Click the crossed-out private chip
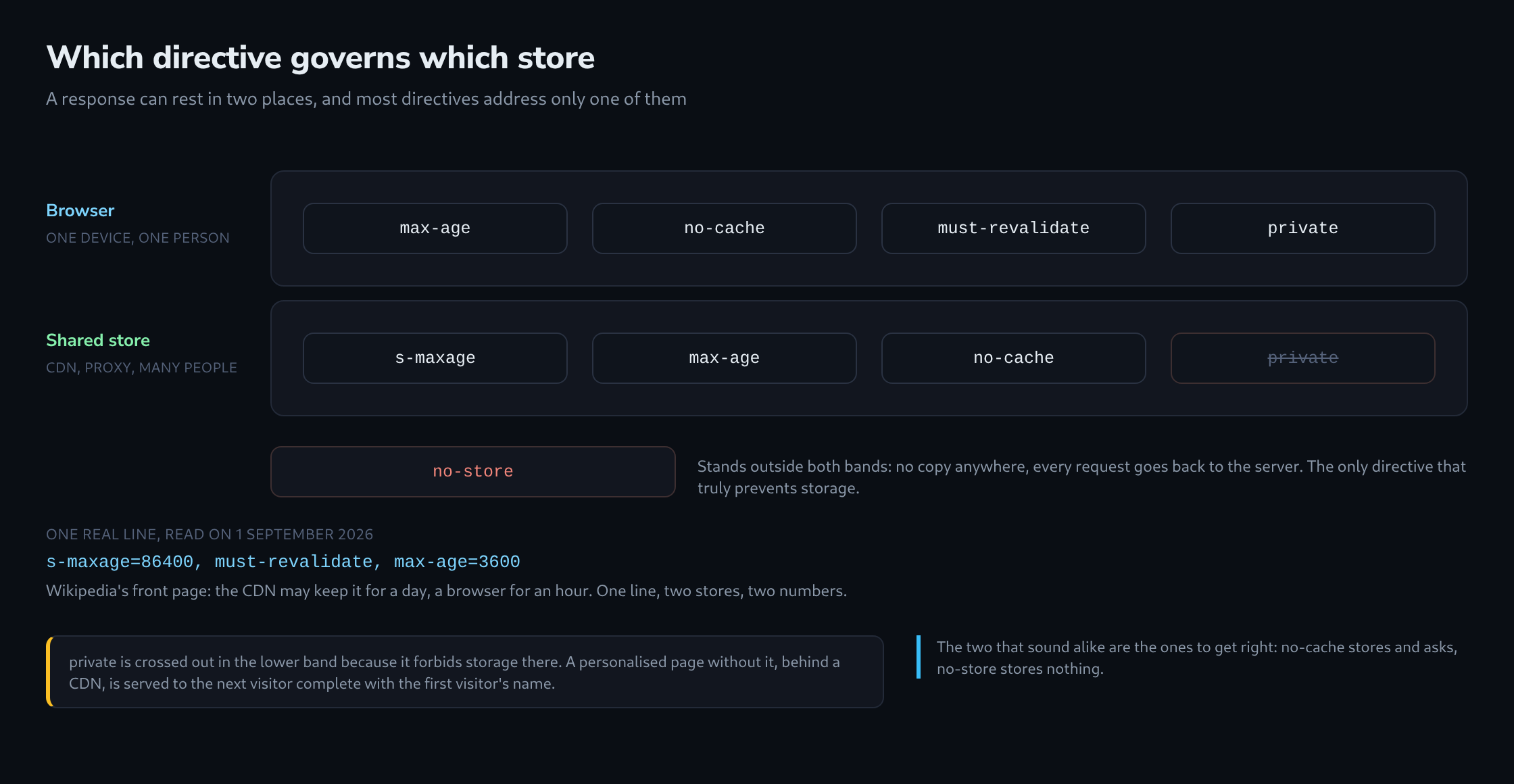Screen dimensions: 1514x784 coord(1302,358)
